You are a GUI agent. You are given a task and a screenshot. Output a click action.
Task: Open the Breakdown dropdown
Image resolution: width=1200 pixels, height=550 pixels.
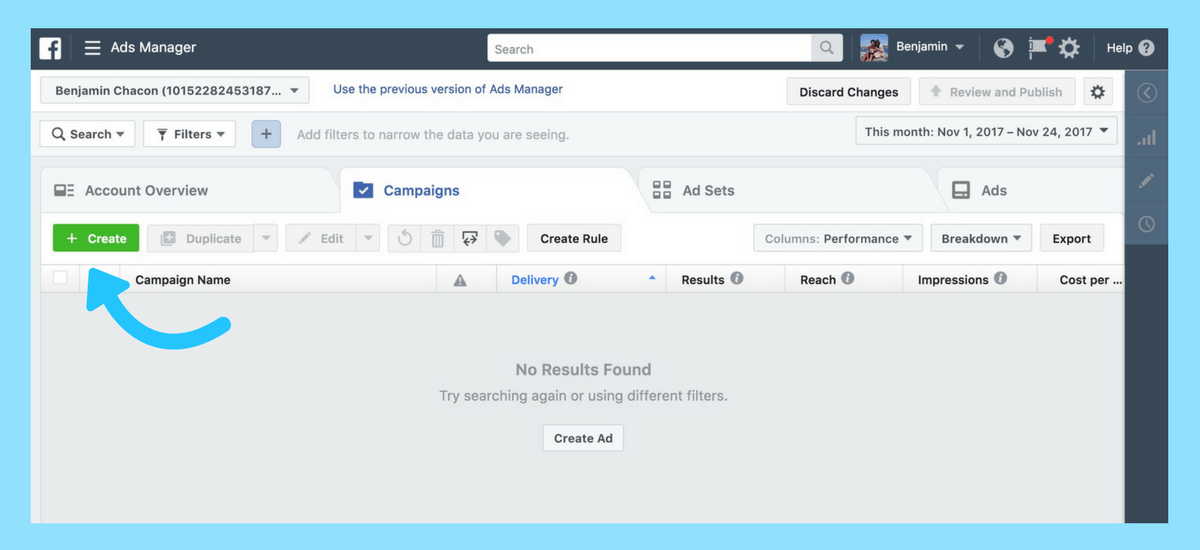pyautogui.click(x=981, y=239)
